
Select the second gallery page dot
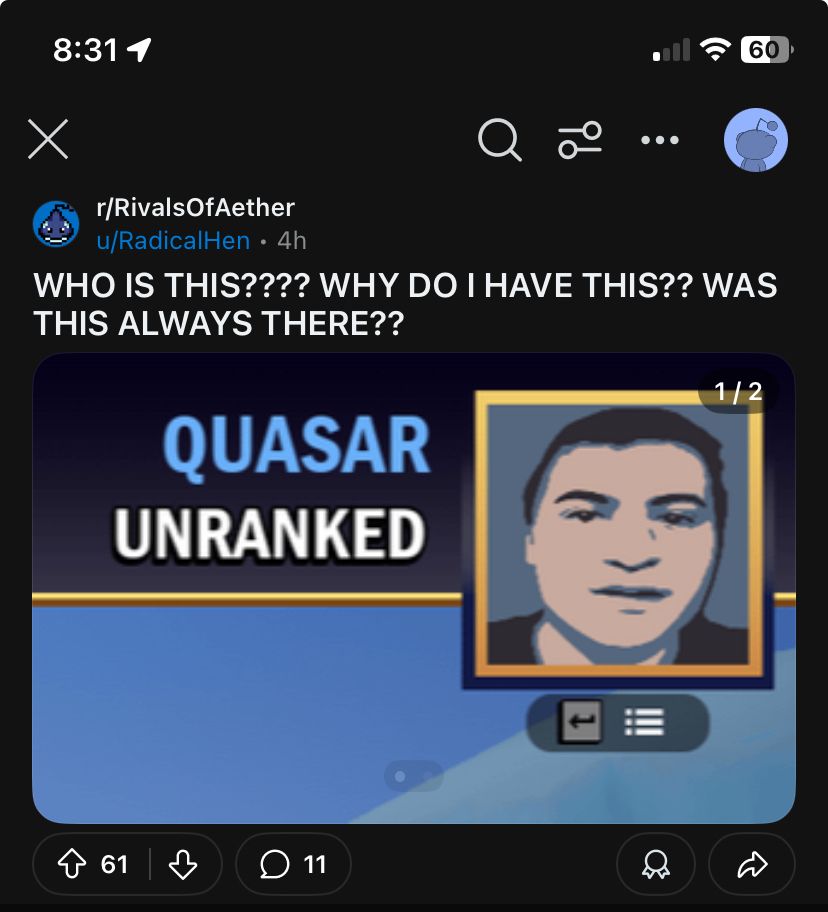click(428, 776)
